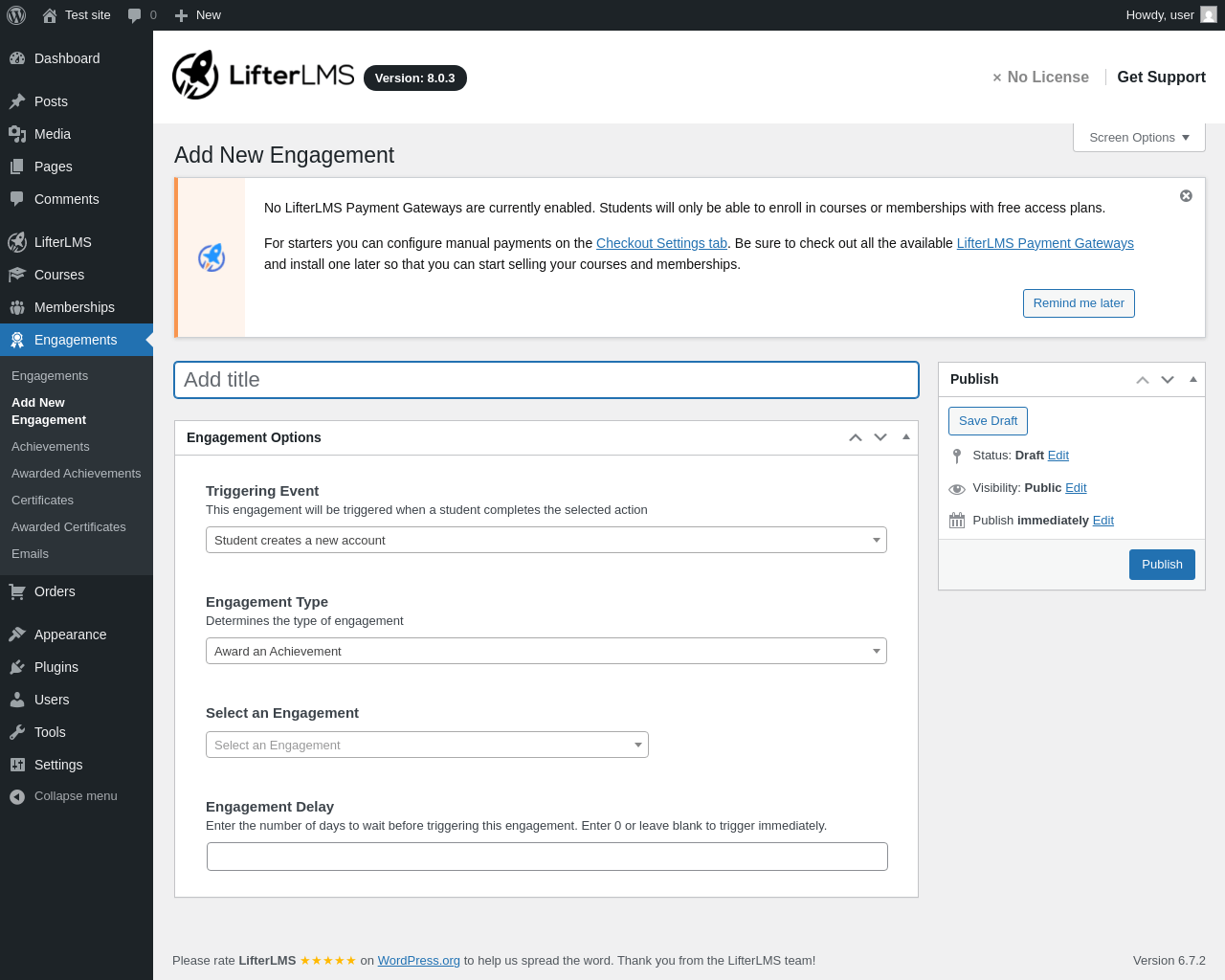Click the LifterLMS rocket logo
1225x980 pixels.
[195, 76]
